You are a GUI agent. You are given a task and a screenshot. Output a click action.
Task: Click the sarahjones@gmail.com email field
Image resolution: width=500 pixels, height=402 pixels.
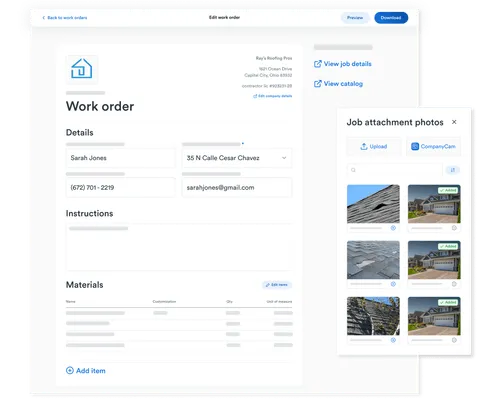point(237,188)
